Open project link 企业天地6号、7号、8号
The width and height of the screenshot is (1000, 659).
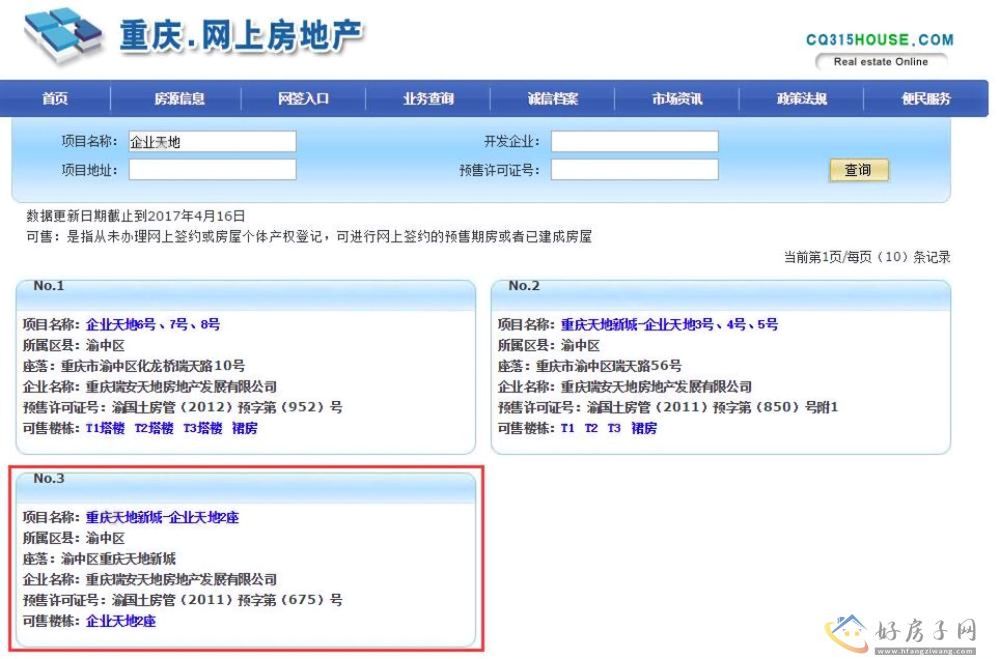coord(153,325)
